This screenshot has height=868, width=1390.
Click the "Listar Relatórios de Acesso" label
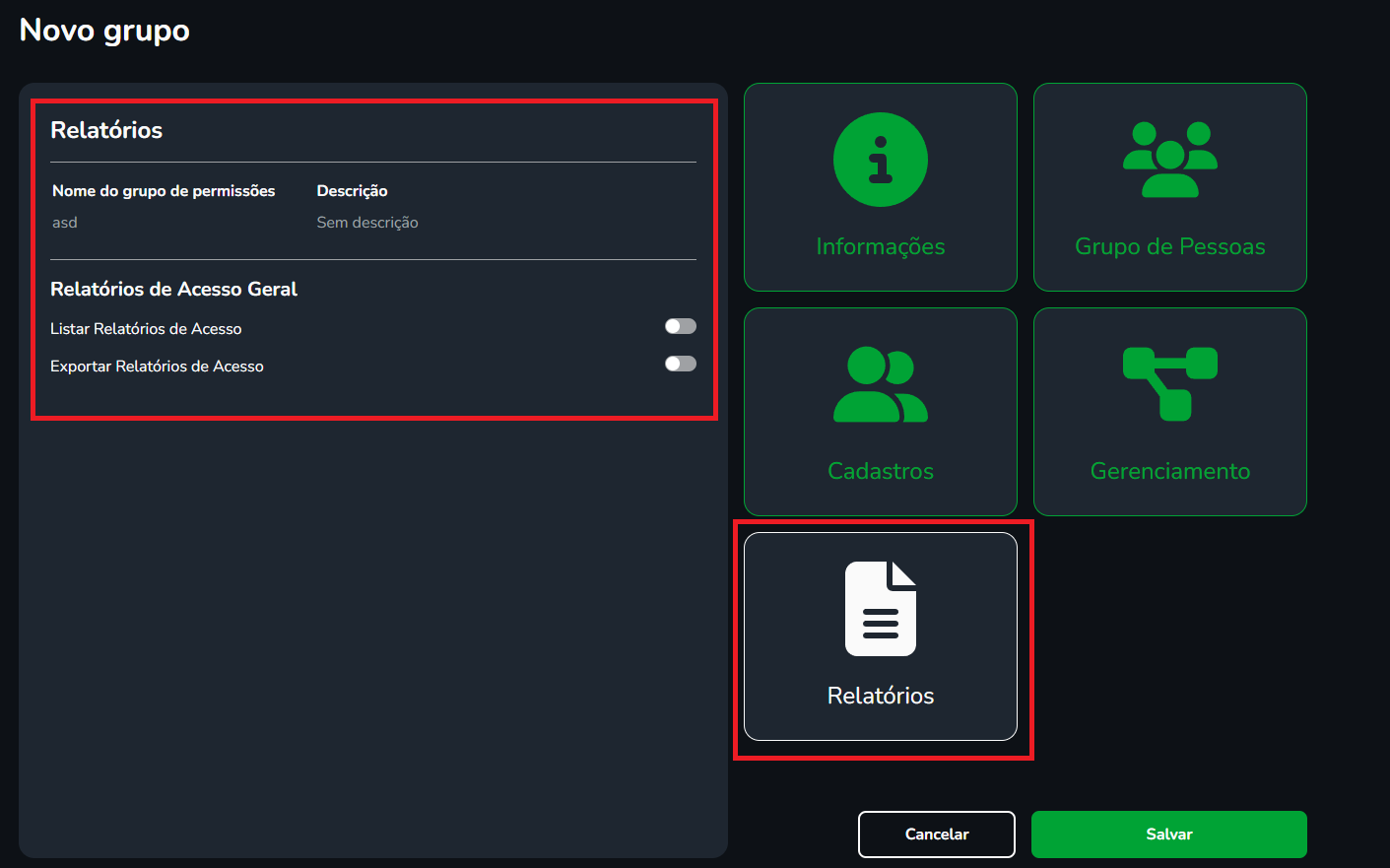[146, 329]
